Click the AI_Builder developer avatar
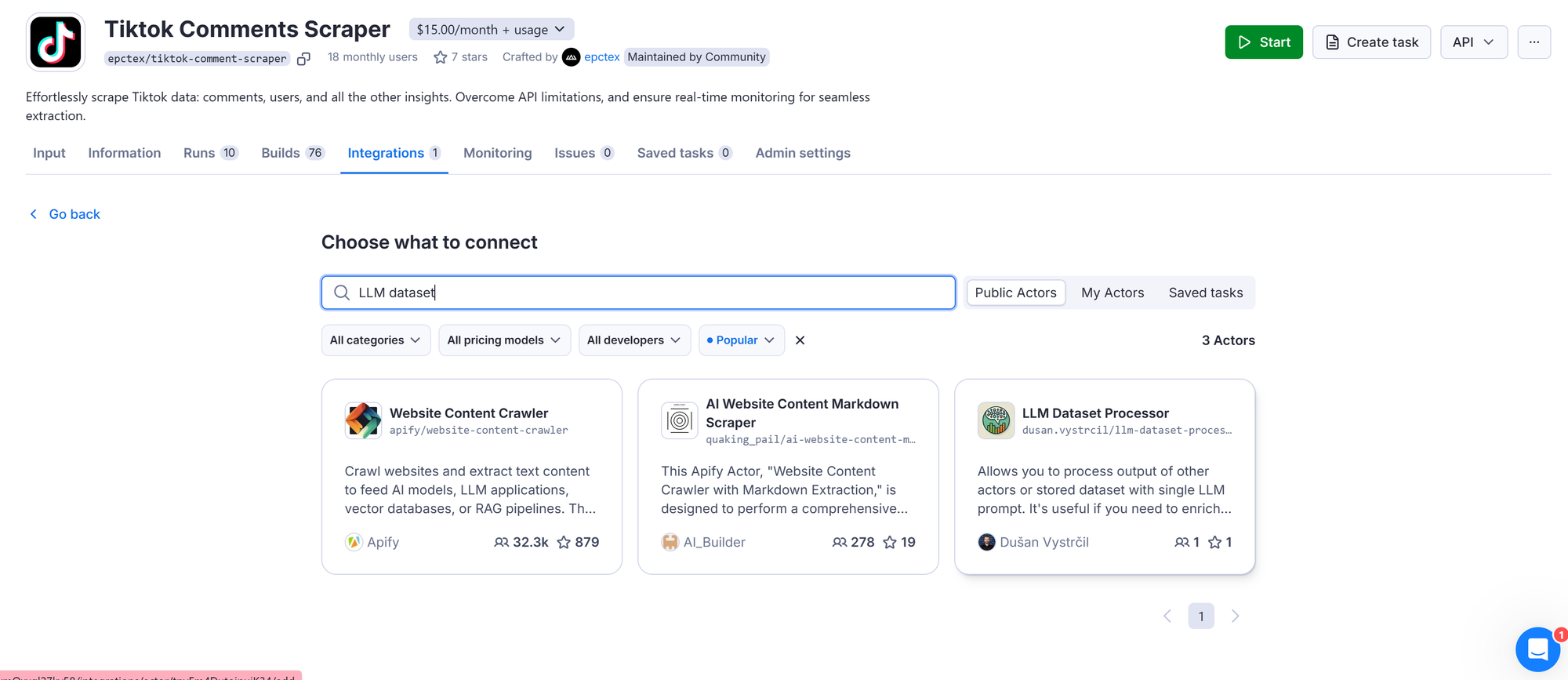The image size is (1568, 680). point(670,542)
